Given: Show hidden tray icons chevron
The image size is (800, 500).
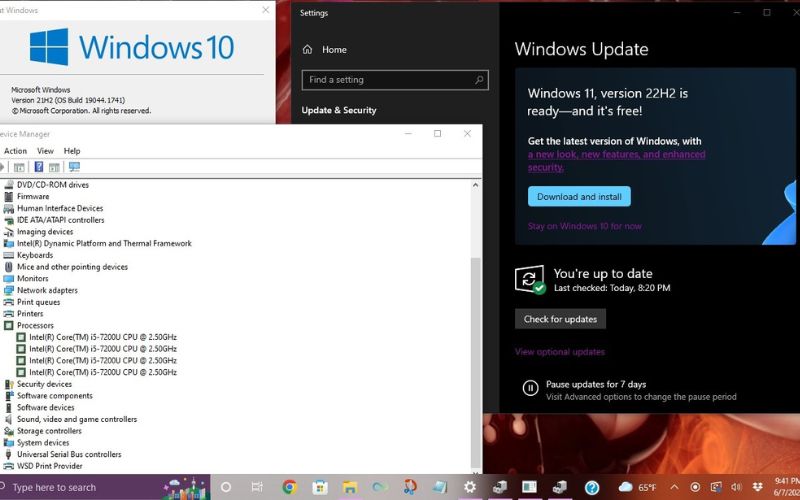Looking at the screenshot, I should [x=674, y=487].
